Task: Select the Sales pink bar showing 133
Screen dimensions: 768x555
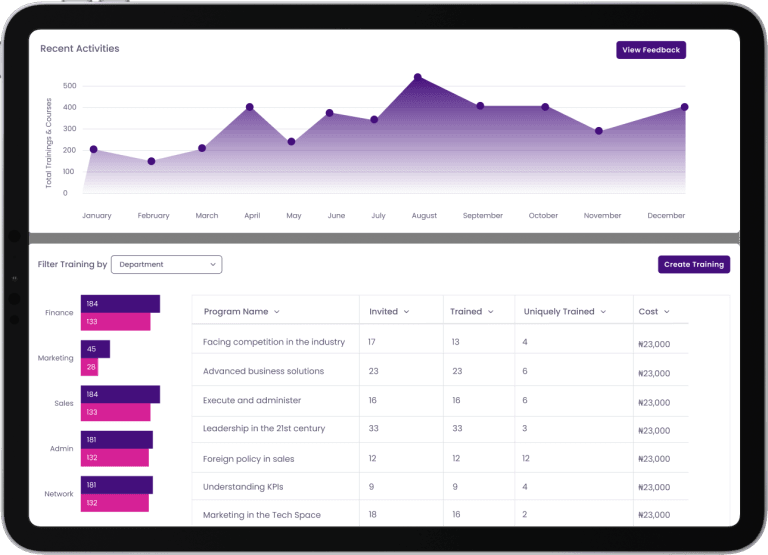Action: (x=115, y=412)
